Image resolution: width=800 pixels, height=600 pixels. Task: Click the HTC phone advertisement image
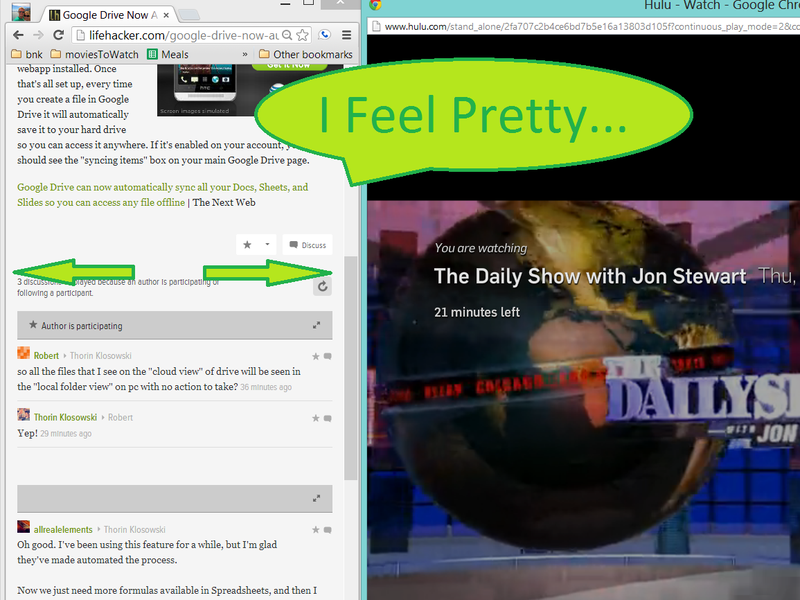click(204, 90)
